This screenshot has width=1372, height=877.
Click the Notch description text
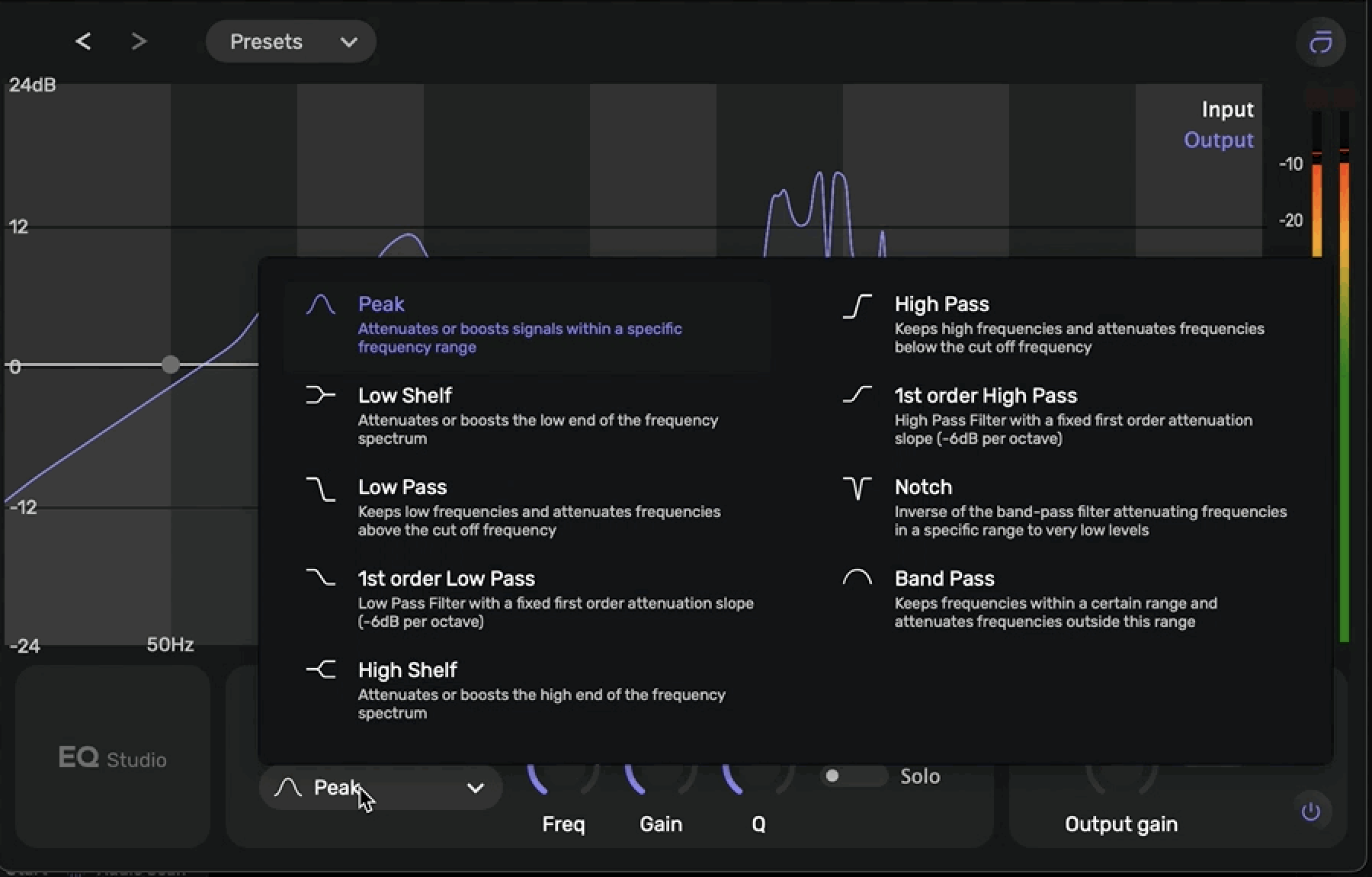tap(1091, 521)
